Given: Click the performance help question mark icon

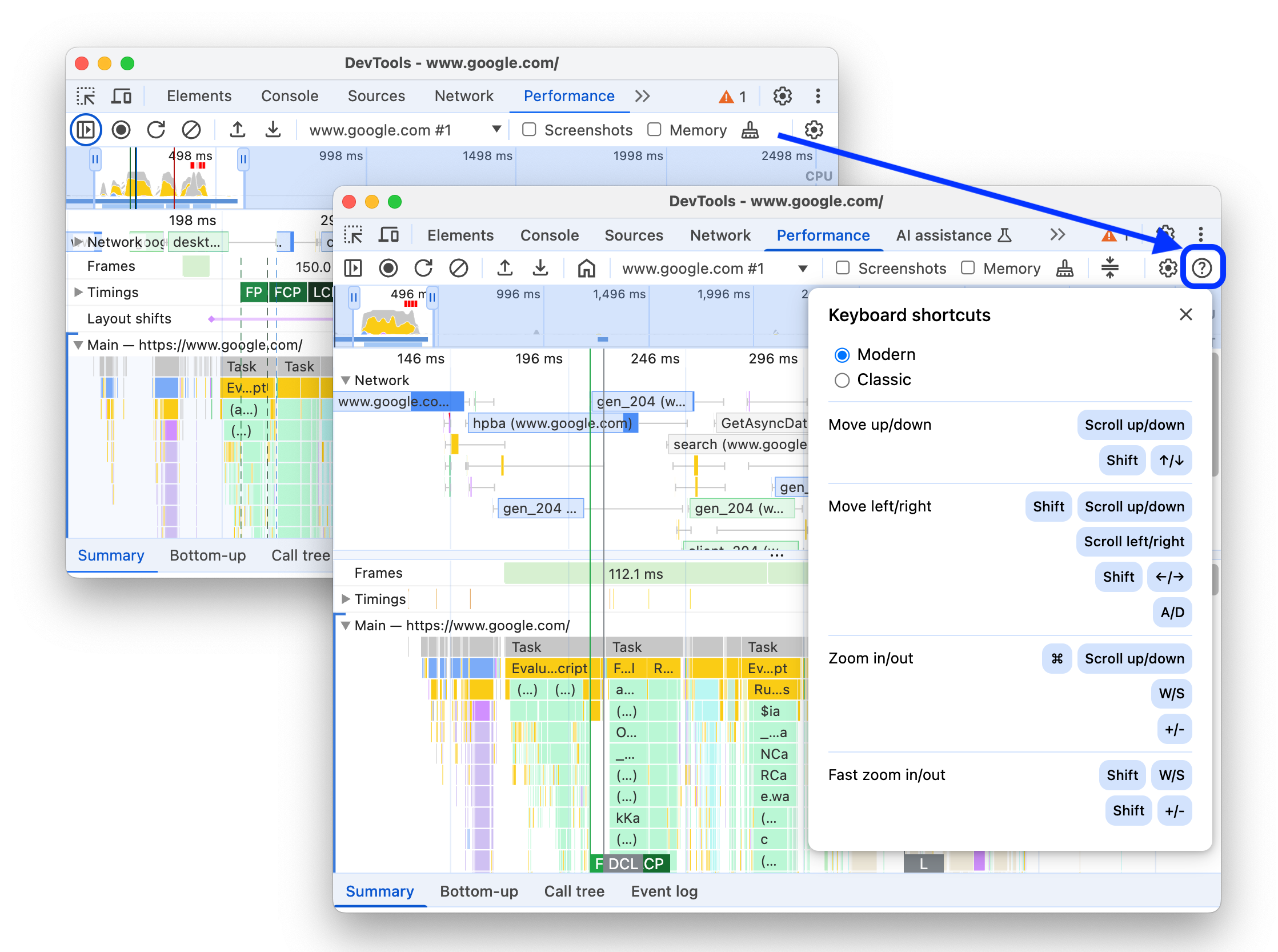Looking at the screenshot, I should tap(1202, 267).
